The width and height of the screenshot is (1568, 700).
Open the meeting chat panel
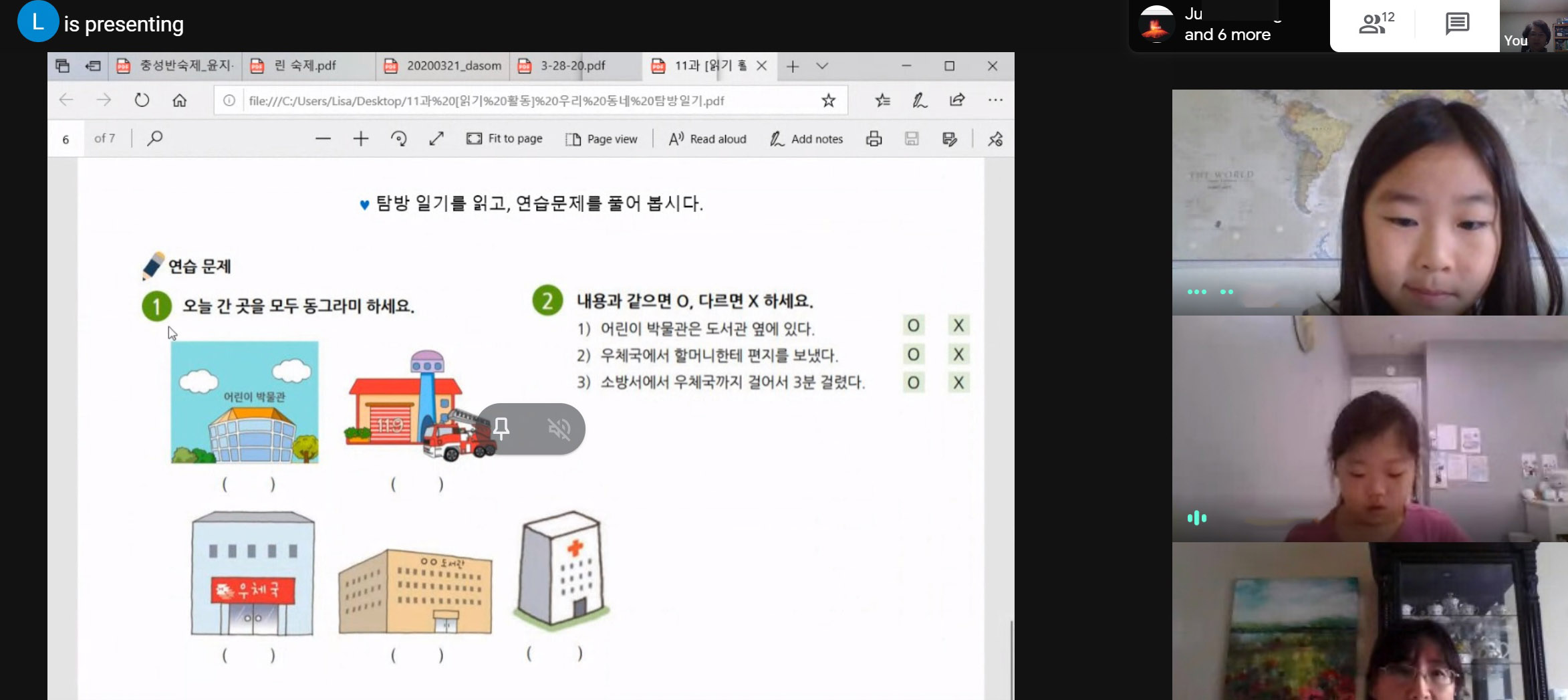1456,24
